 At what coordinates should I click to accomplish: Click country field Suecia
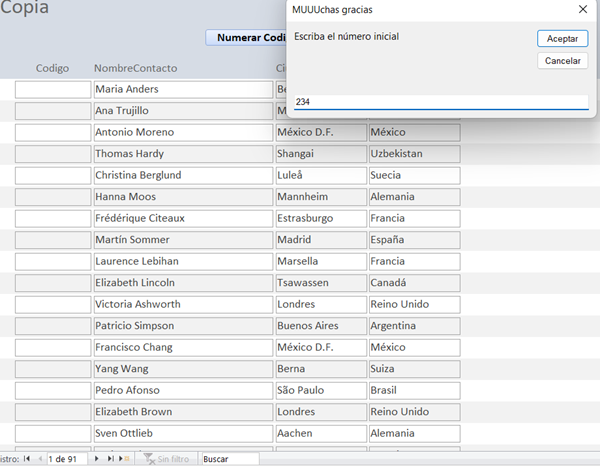coord(414,175)
